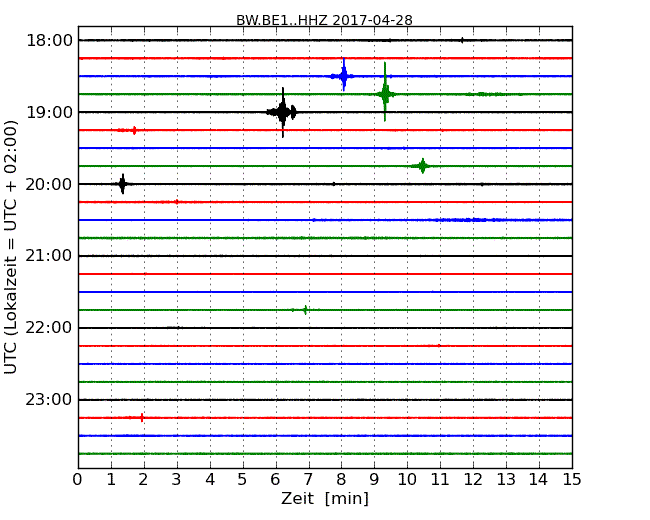Click the black event on the 20:00 trace near minute 1
This screenshot has width=650, height=520.
(x=122, y=184)
